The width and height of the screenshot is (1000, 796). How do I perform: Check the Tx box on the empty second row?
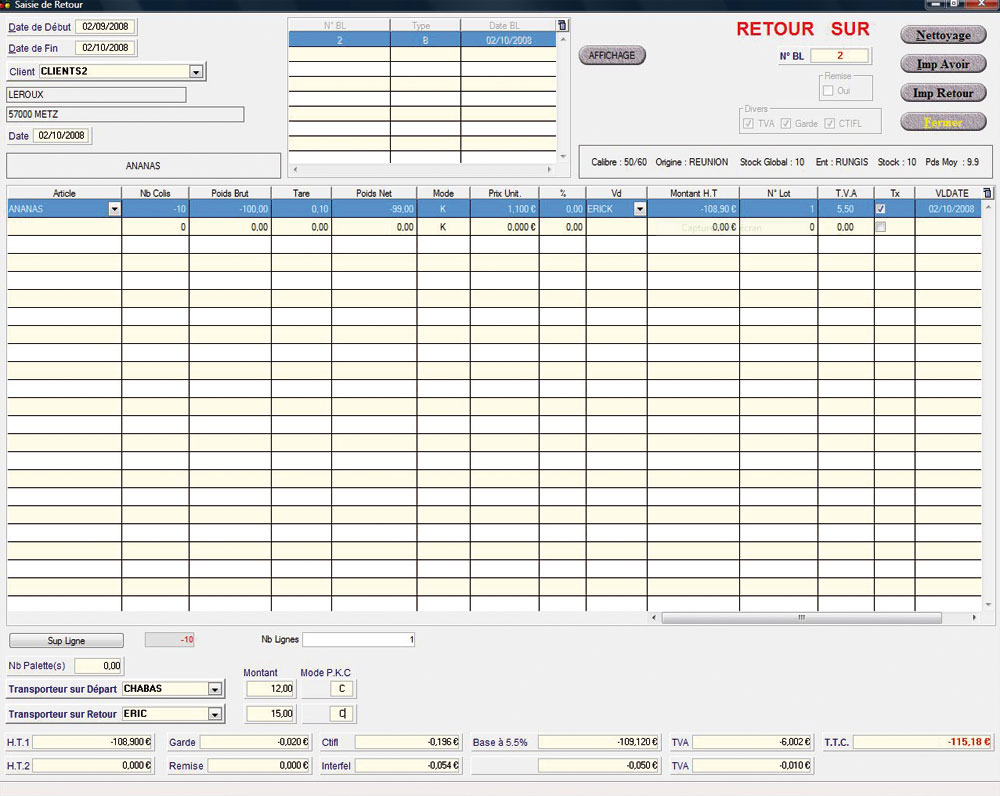tap(881, 226)
